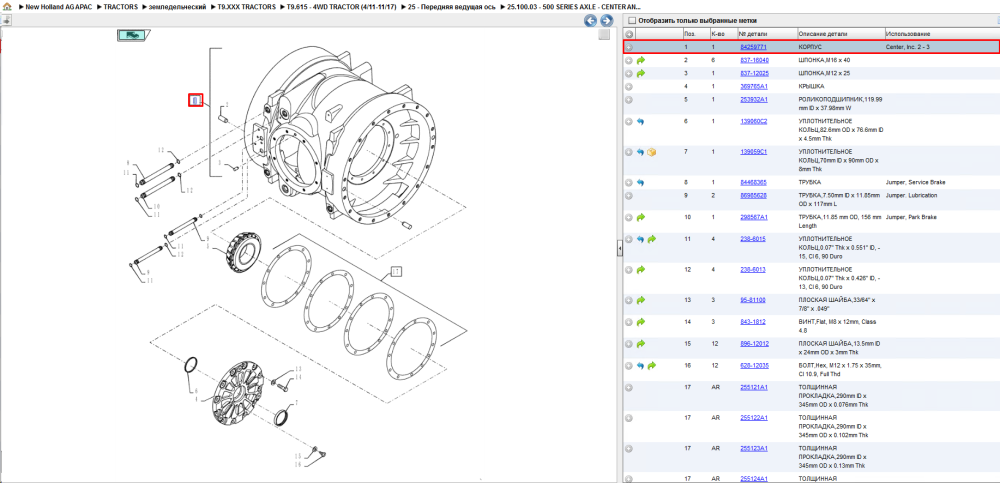Viewport: 1000px width, 483px height.
Task: Enable 'Отобразить только выбранные метки' checkbox
Action: [631, 20]
